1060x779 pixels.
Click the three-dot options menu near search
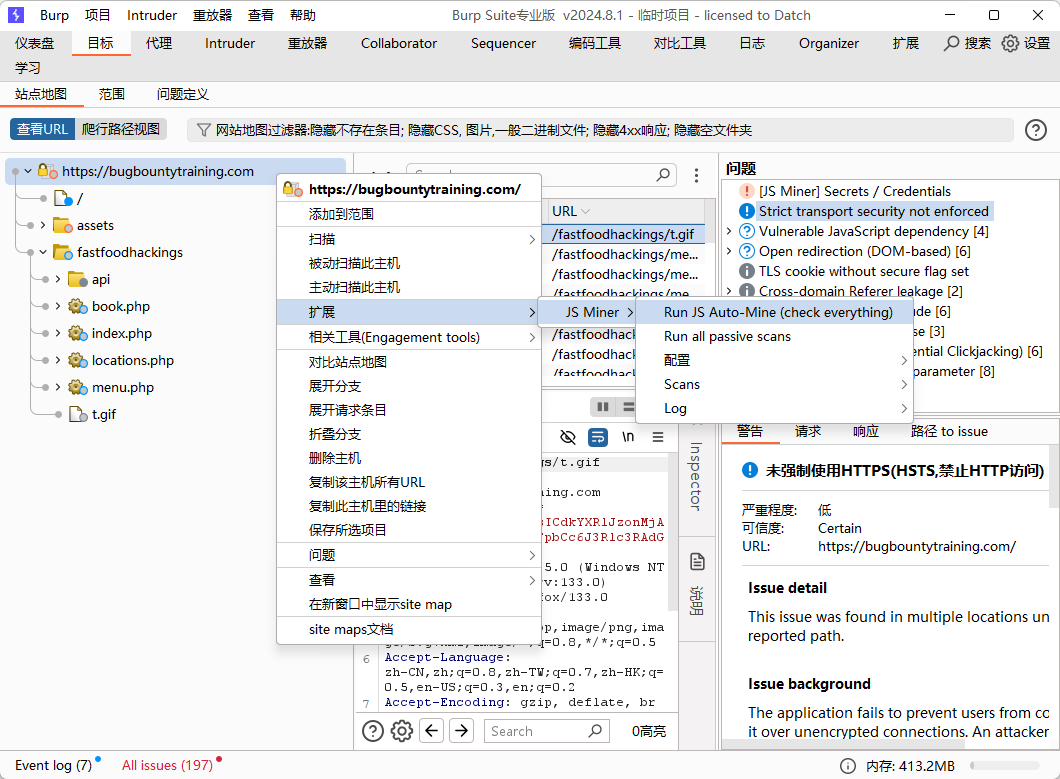(696, 176)
